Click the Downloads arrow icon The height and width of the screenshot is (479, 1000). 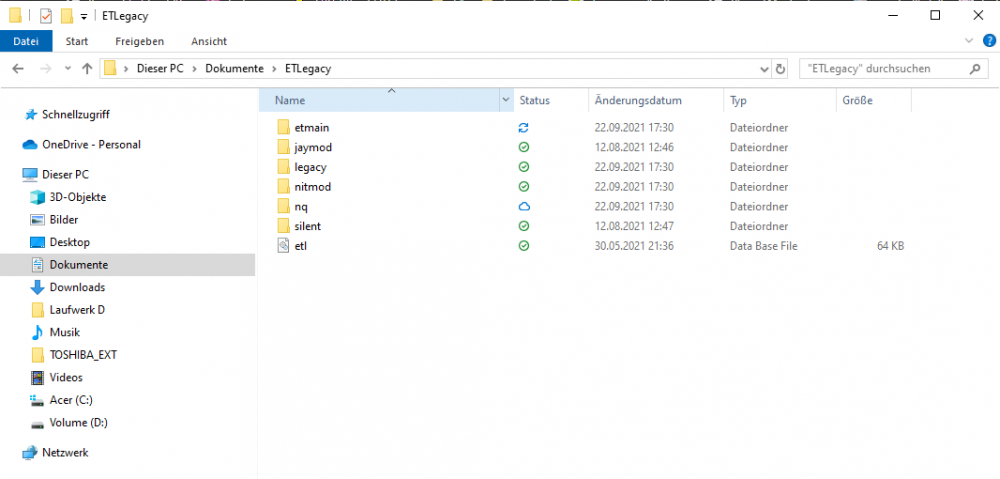point(38,287)
